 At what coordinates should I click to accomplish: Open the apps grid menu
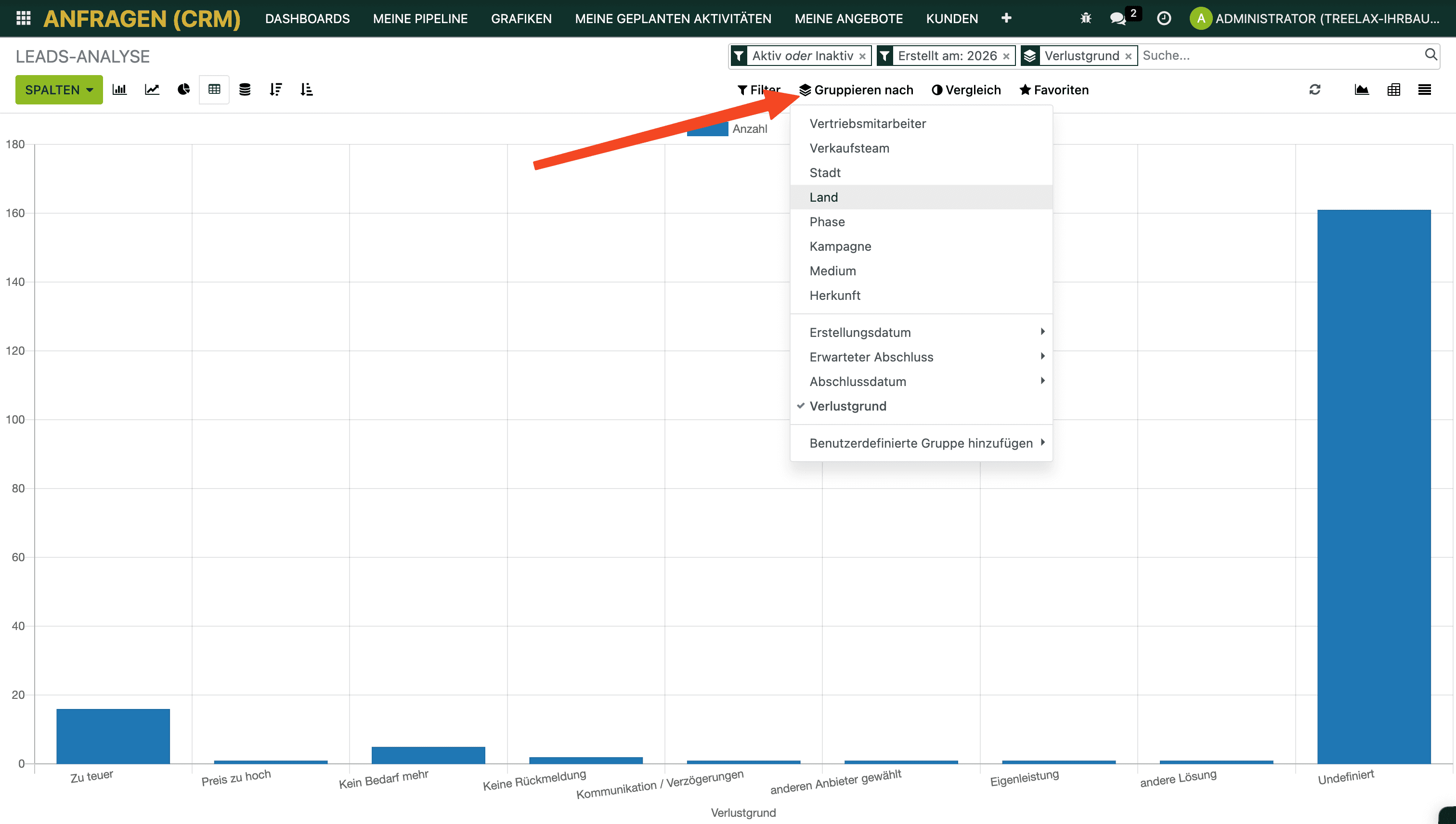(23, 18)
